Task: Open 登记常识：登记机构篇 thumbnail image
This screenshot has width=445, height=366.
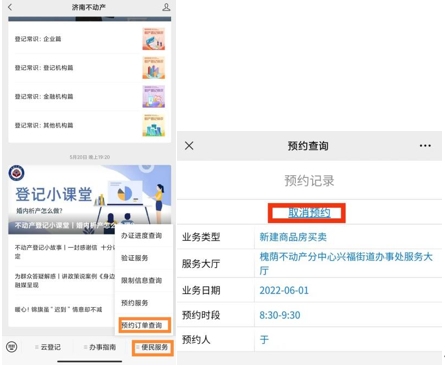Action: [154, 68]
